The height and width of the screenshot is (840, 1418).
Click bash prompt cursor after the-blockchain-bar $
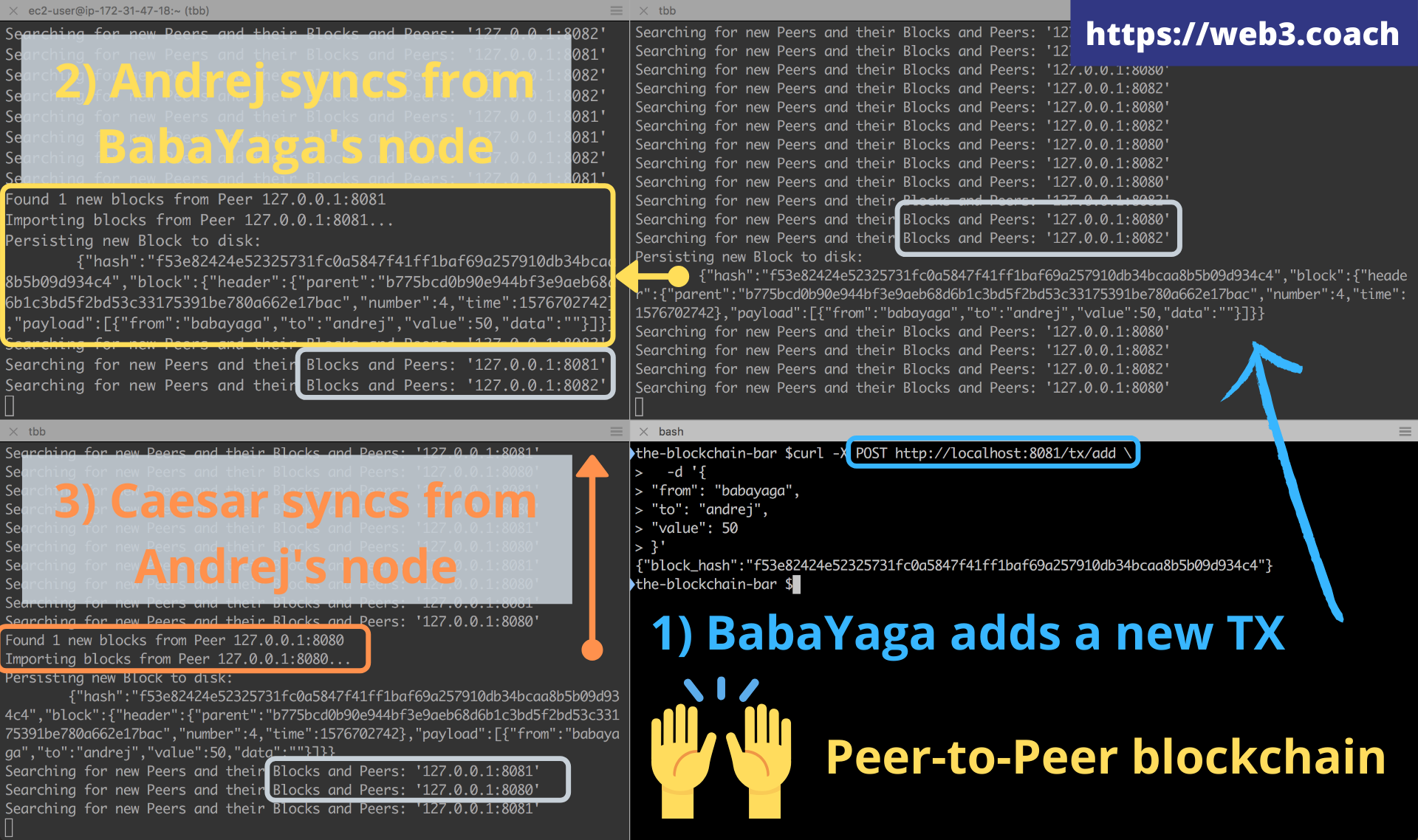click(x=796, y=585)
